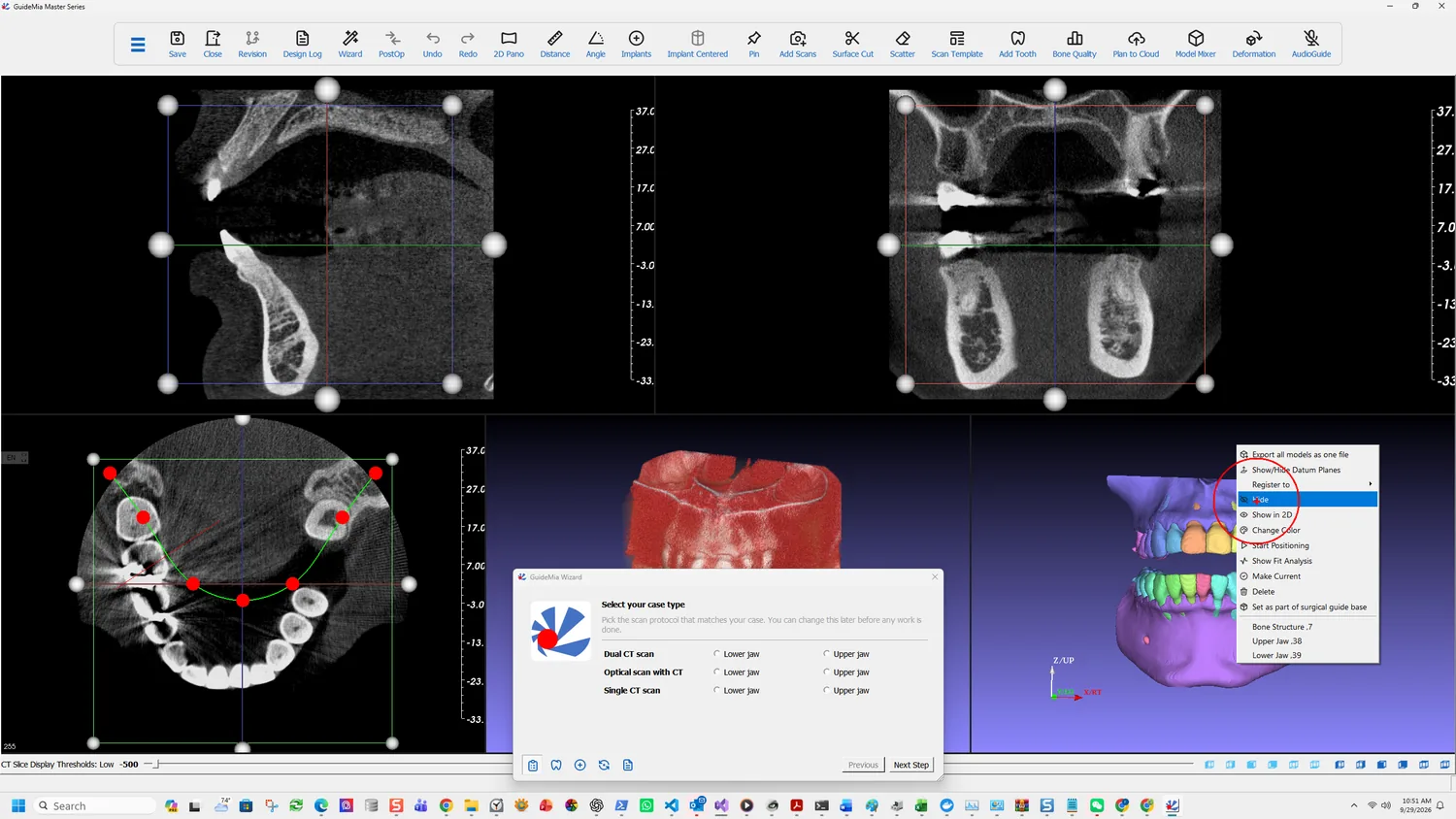Click Delete in the context menu
1456x819 pixels.
1307,592
